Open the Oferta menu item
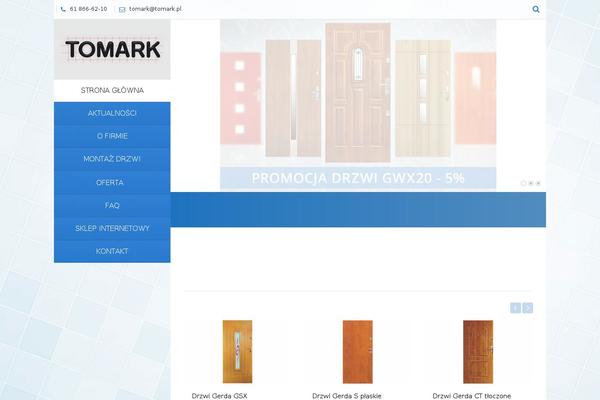Image resolution: width=600 pixels, height=400 pixels. (x=112, y=182)
